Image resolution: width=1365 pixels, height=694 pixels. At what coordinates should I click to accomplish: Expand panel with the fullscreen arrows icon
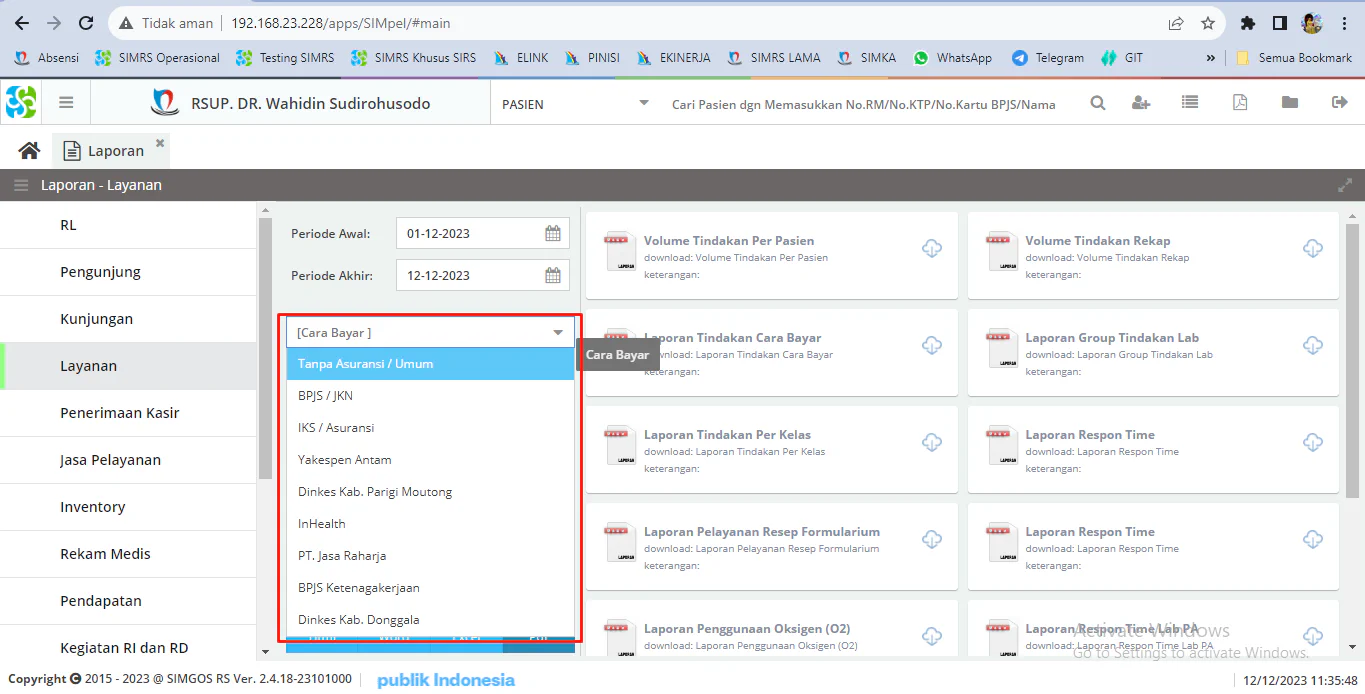click(1345, 185)
